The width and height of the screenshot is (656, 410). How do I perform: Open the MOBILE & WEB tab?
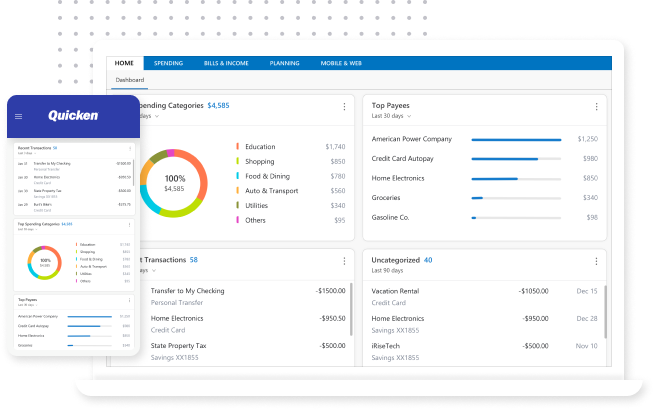[x=341, y=63]
